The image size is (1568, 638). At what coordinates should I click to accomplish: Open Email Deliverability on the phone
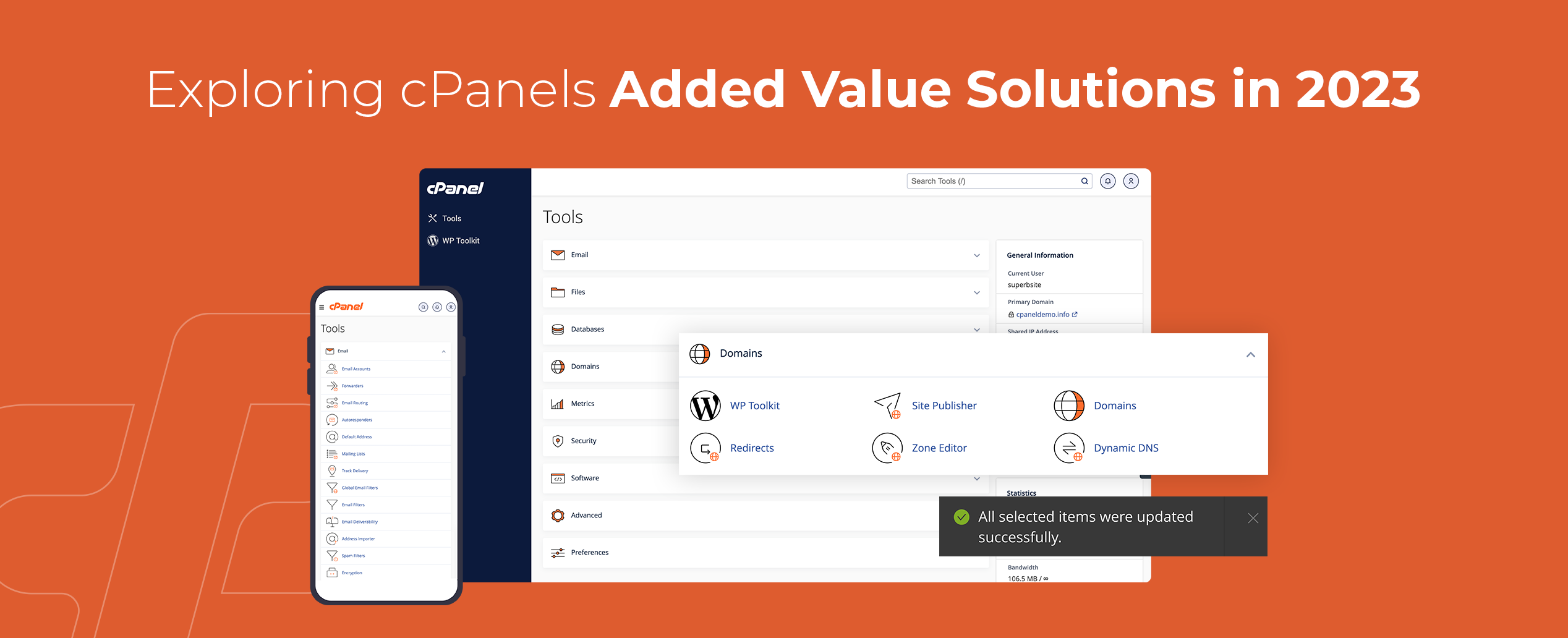click(359, 522)
